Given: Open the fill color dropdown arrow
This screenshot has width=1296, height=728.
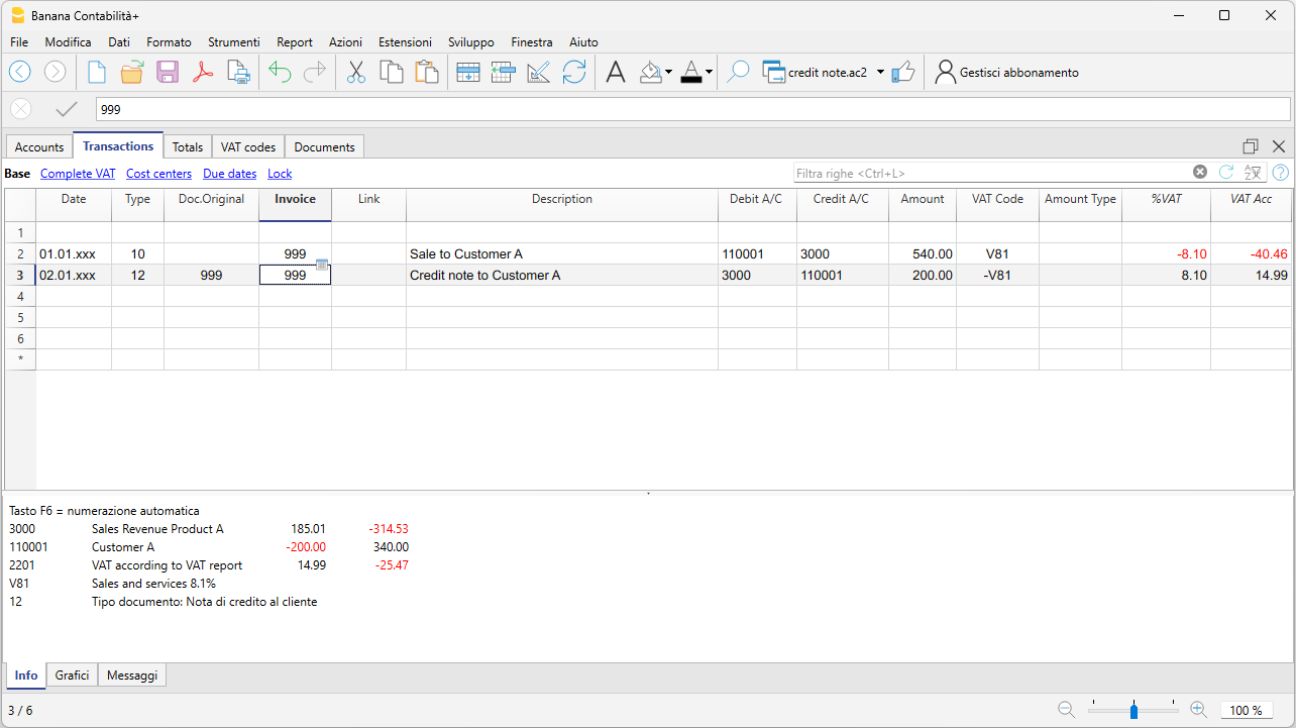Looking at the screenshot, I should pyautogui.click(x=668, y=72).
